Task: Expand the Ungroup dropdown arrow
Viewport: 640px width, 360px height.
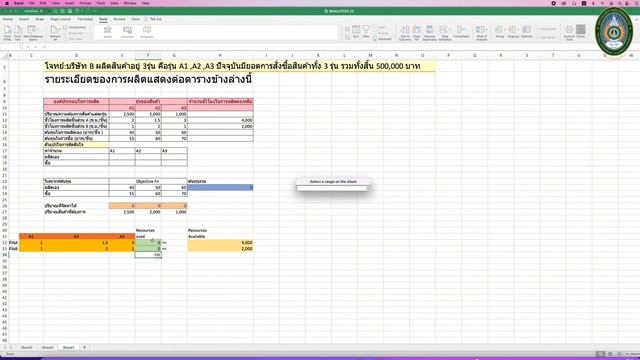Action: pos(517,30)
